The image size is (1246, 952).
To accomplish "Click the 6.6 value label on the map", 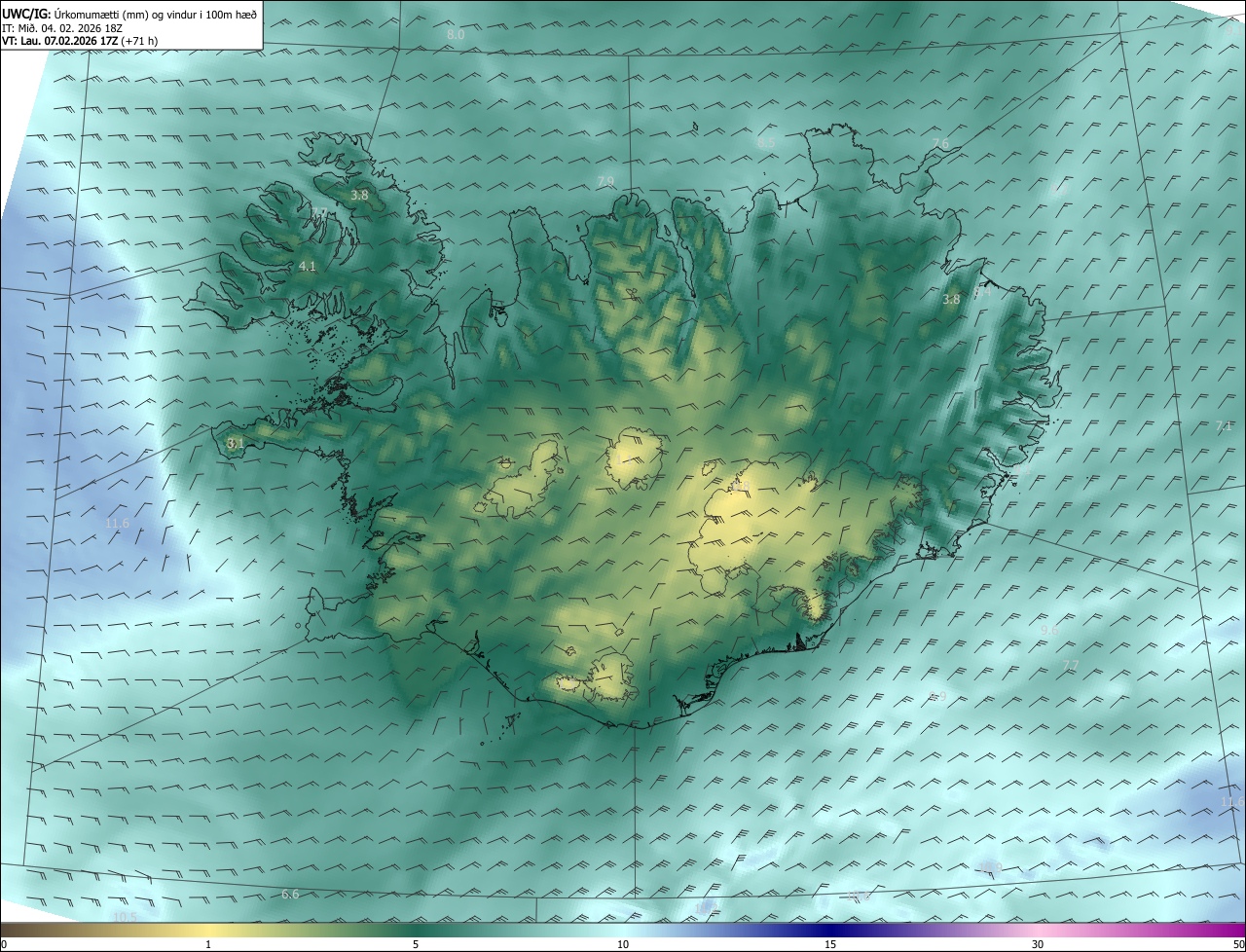I will click(290, 894).
